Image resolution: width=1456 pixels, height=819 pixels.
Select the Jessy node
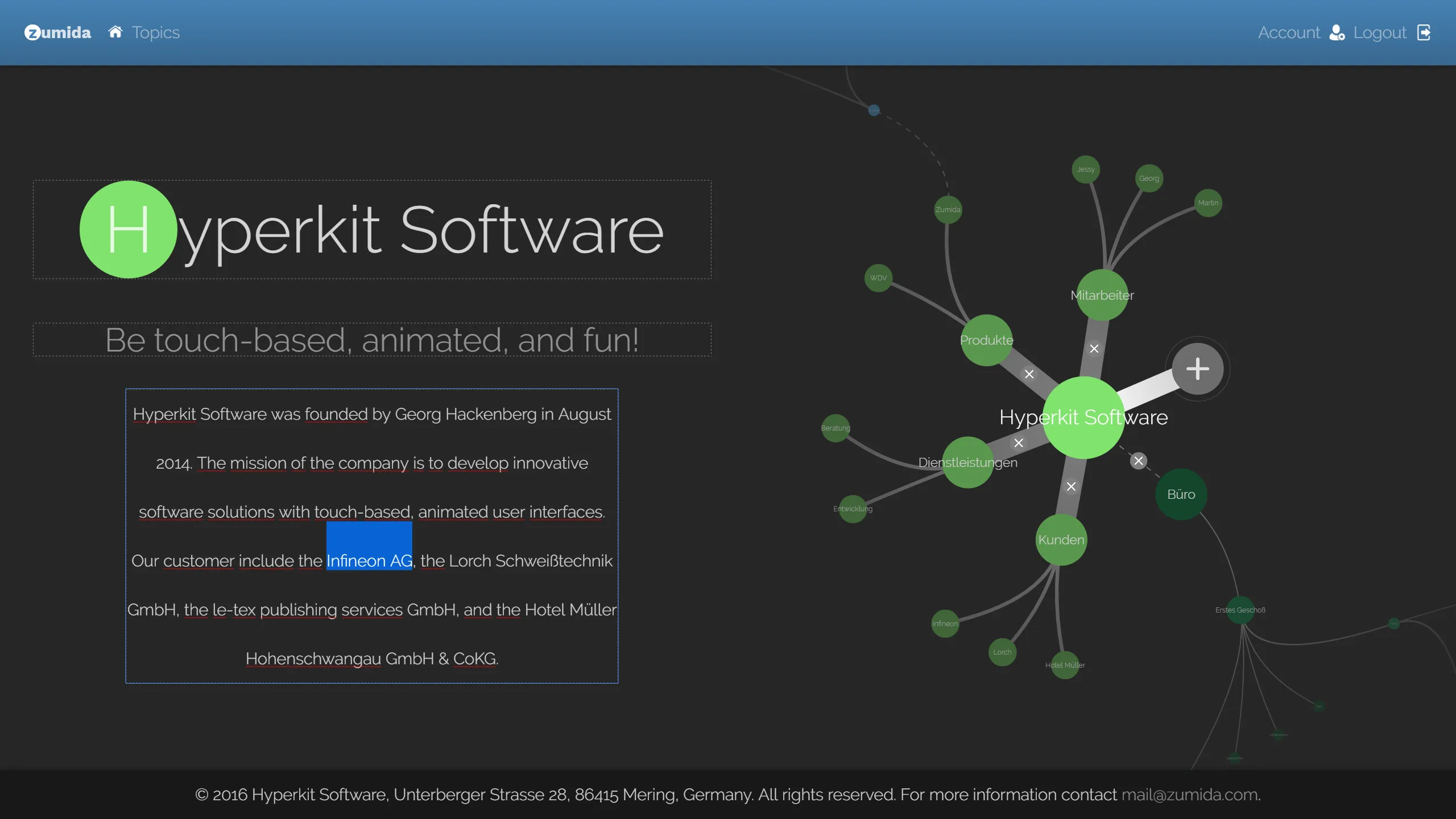1086,169
